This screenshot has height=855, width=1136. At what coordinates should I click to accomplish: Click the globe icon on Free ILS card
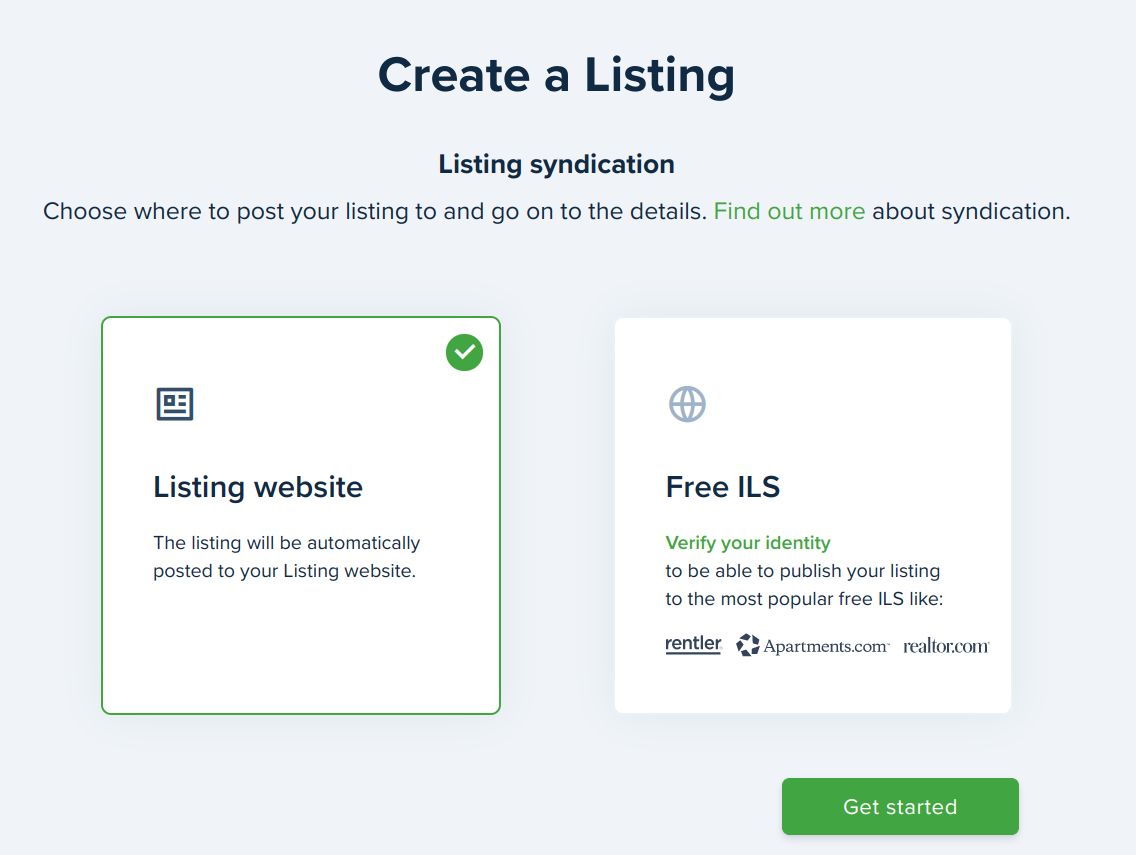687,404
